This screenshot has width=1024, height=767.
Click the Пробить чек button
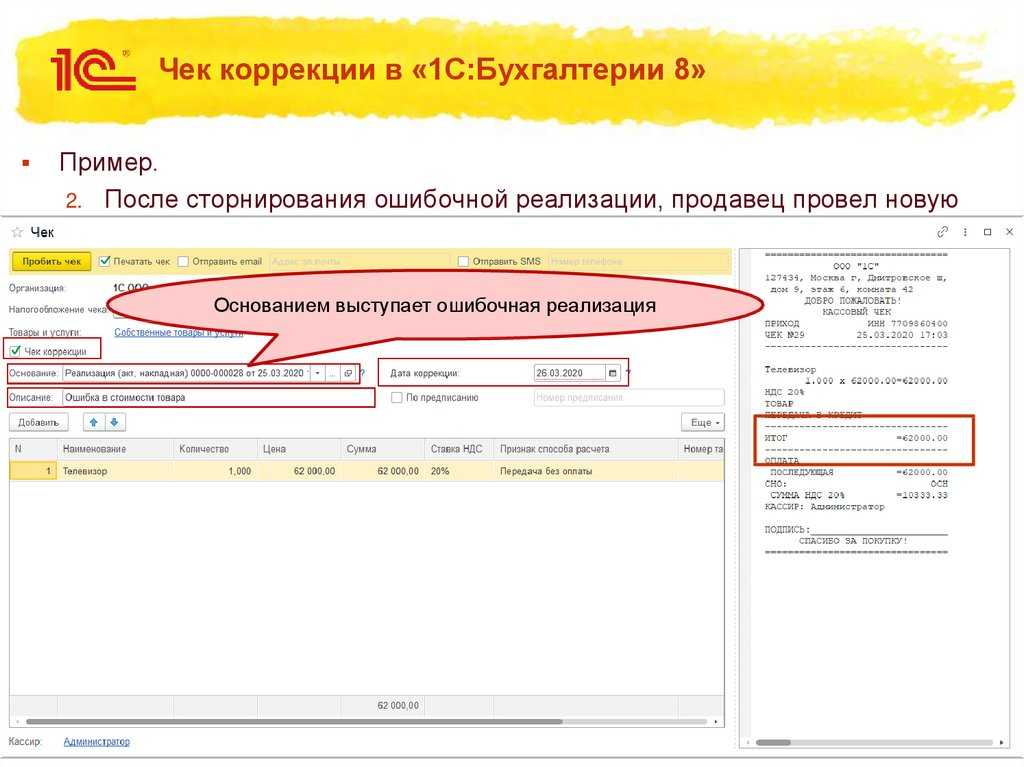point(52,261)
